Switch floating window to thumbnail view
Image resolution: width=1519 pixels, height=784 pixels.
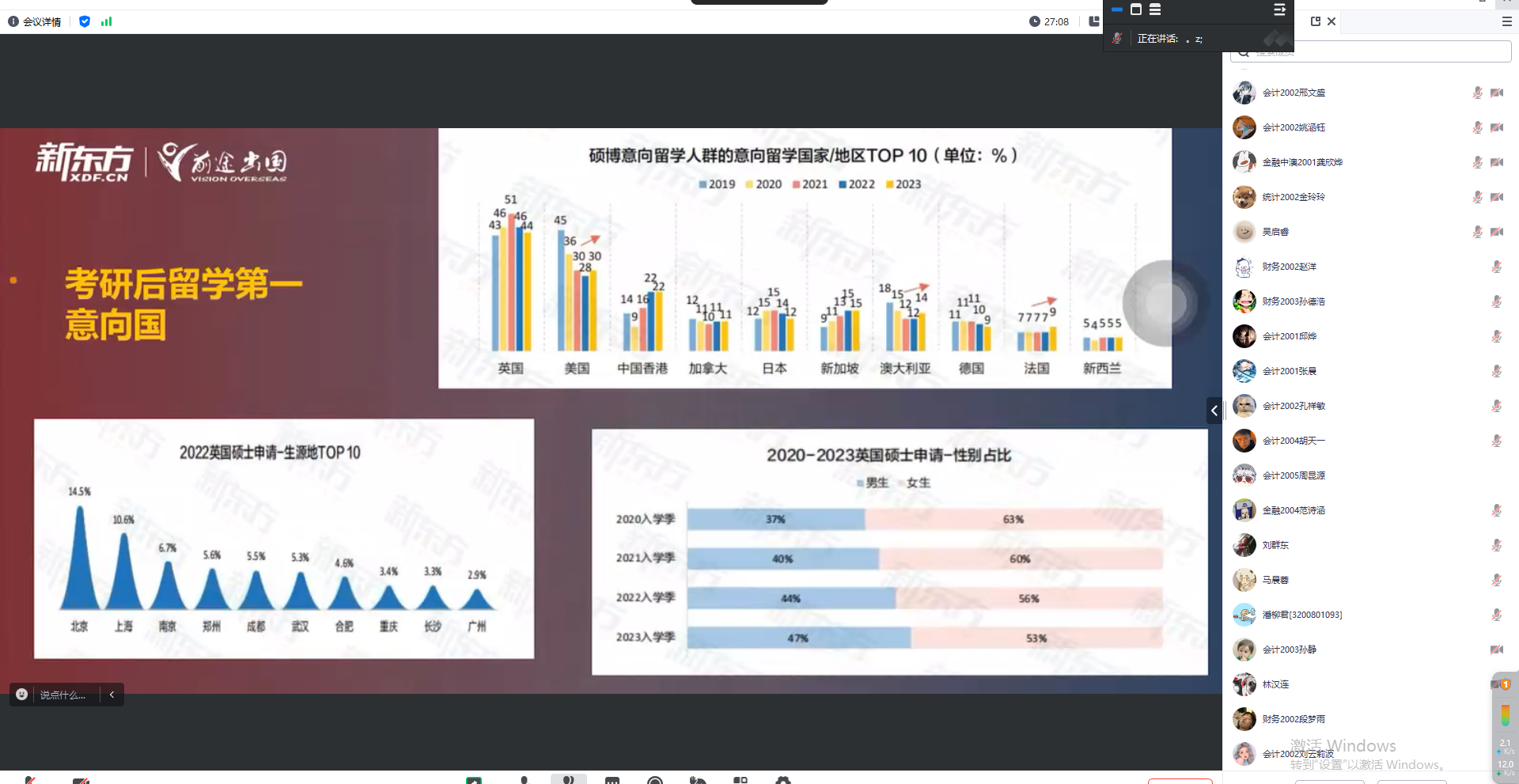[1136, 9]
